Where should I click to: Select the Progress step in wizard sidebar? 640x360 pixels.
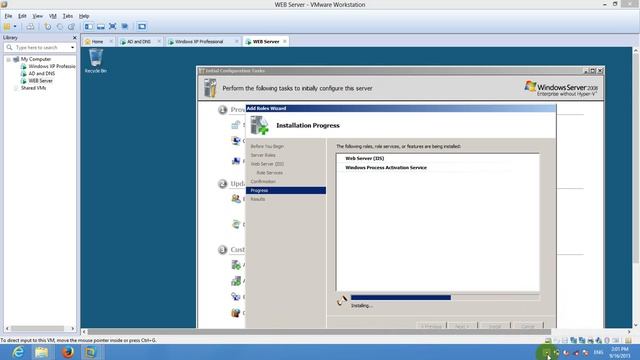(286, 191)
